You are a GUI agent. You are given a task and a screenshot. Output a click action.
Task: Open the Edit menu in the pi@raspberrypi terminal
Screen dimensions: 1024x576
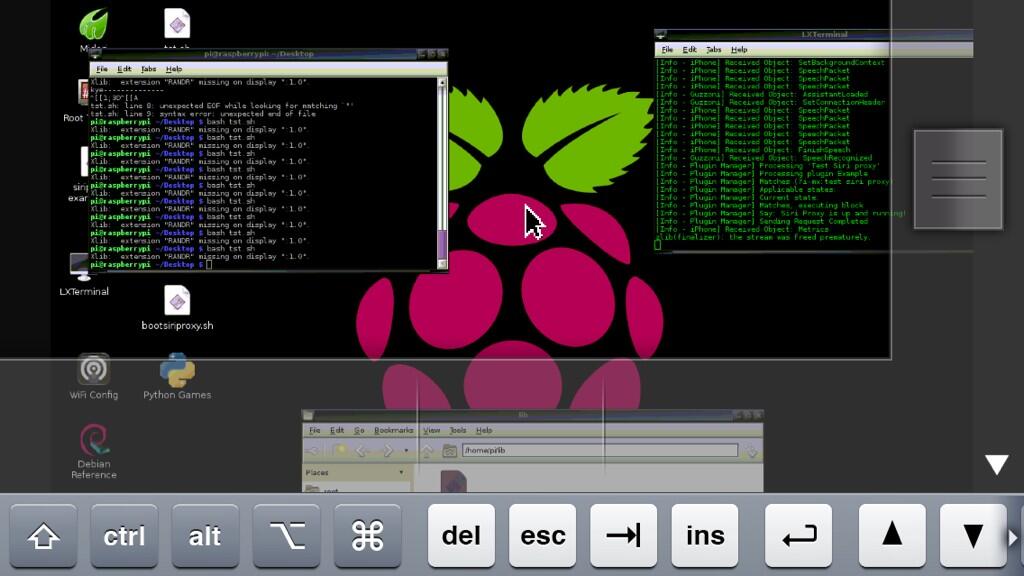coord(124,69)
